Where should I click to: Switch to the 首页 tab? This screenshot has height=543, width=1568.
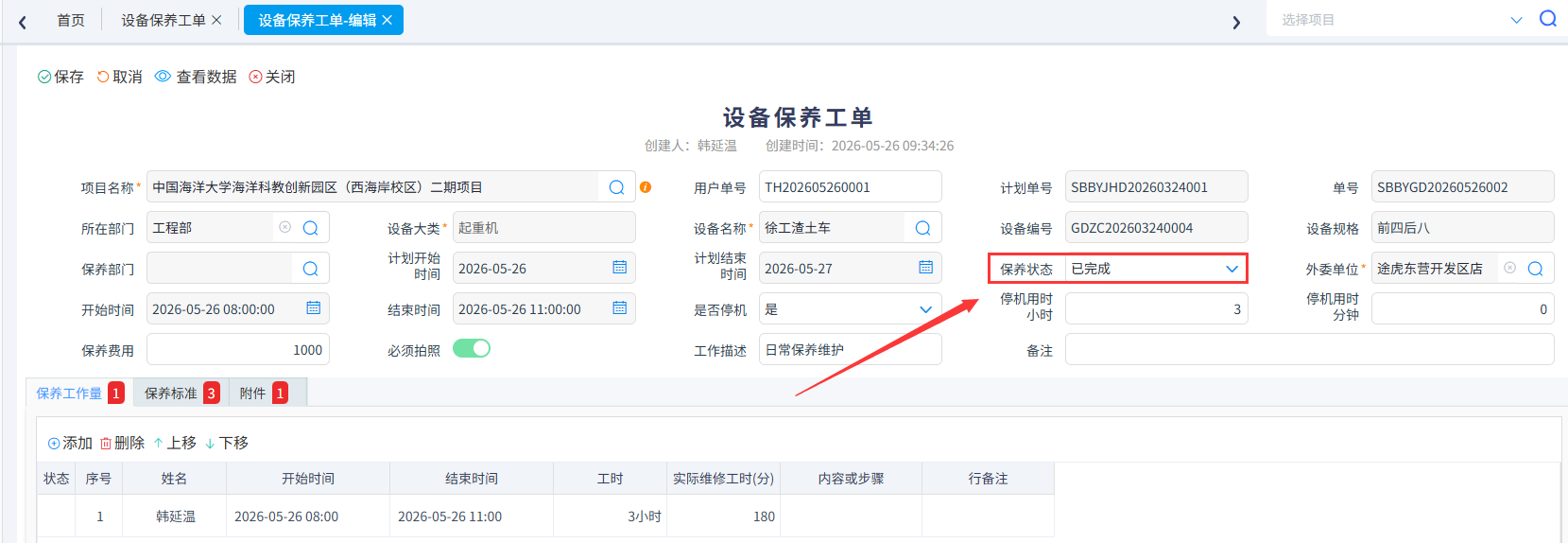pos(71,20)
